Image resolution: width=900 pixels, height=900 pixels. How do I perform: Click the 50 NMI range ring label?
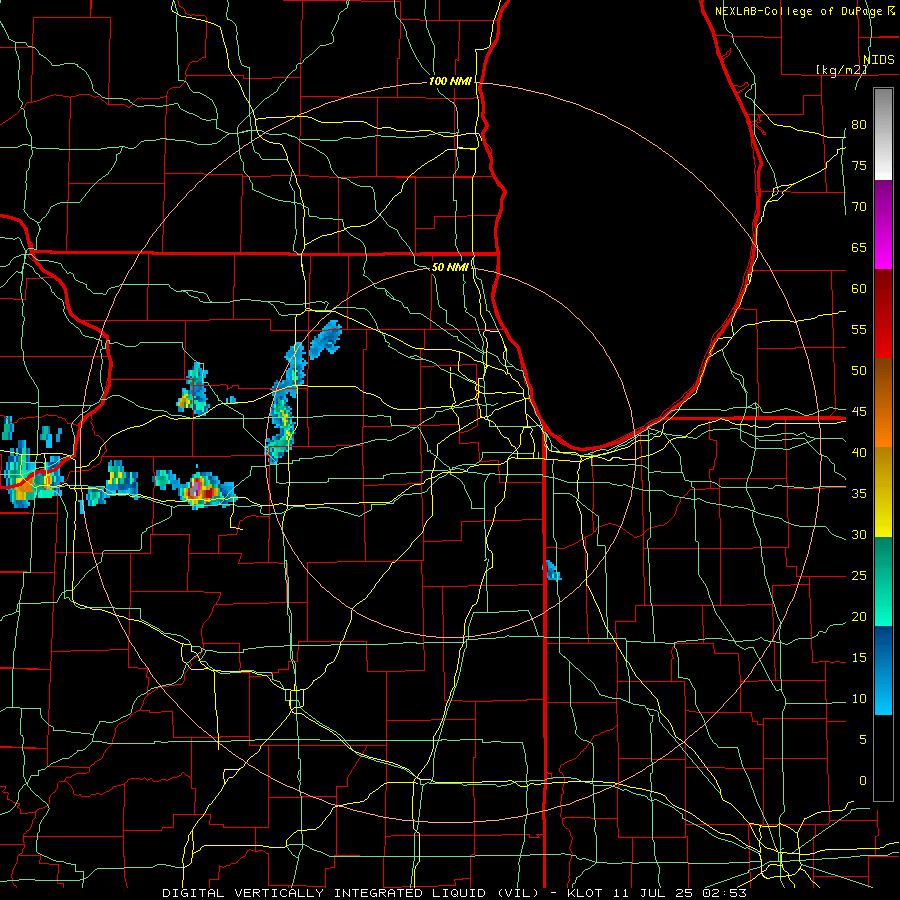(x=450, y=267)
